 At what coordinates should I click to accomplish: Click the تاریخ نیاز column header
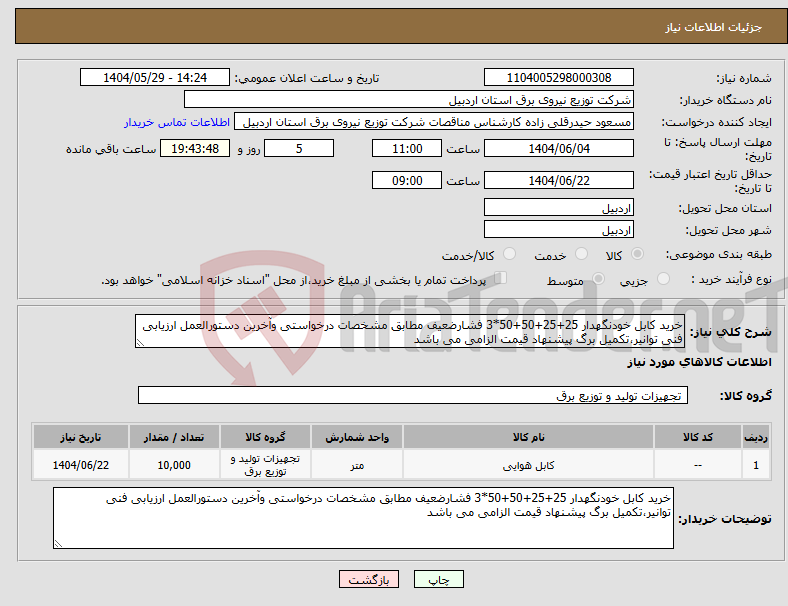click(81, 437)
